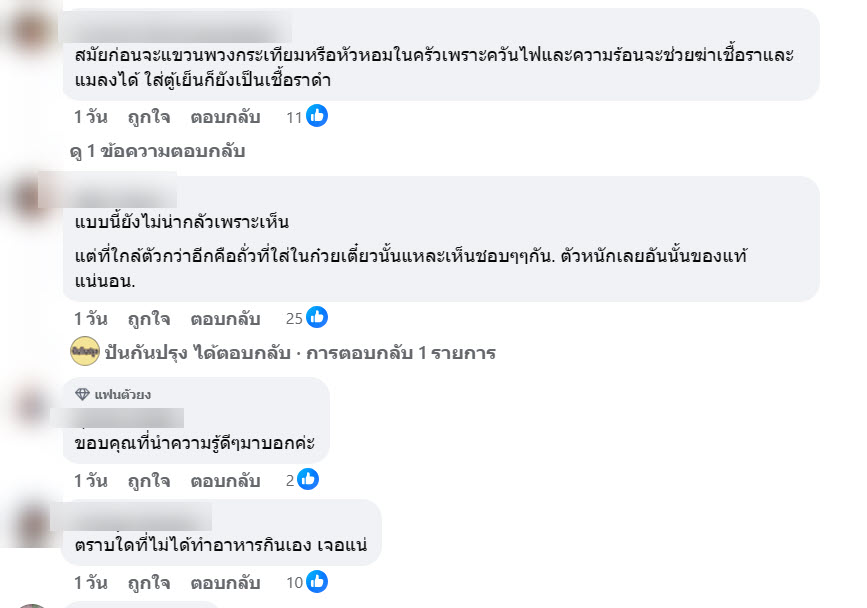Screen dimensions: 867x608
Task: Like the peanut noodle comment via ถูกใจ
Action: point(149,319)
